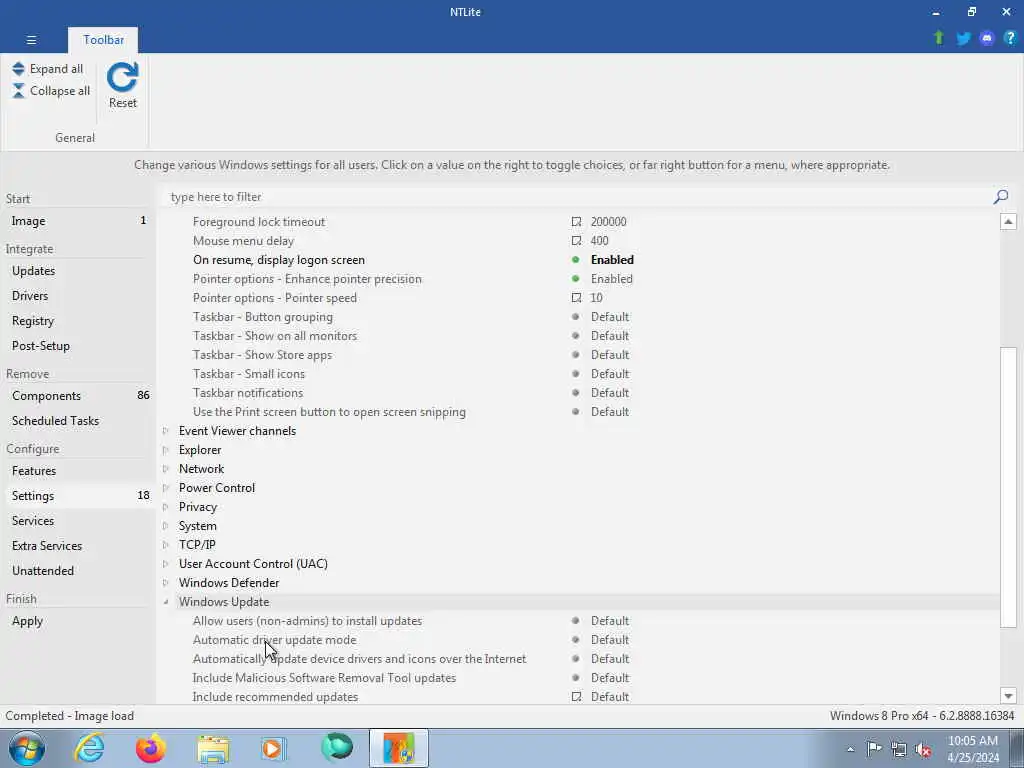
Task: Toggle Enhance pointer precision Enabled value
Action: point(611,279)
